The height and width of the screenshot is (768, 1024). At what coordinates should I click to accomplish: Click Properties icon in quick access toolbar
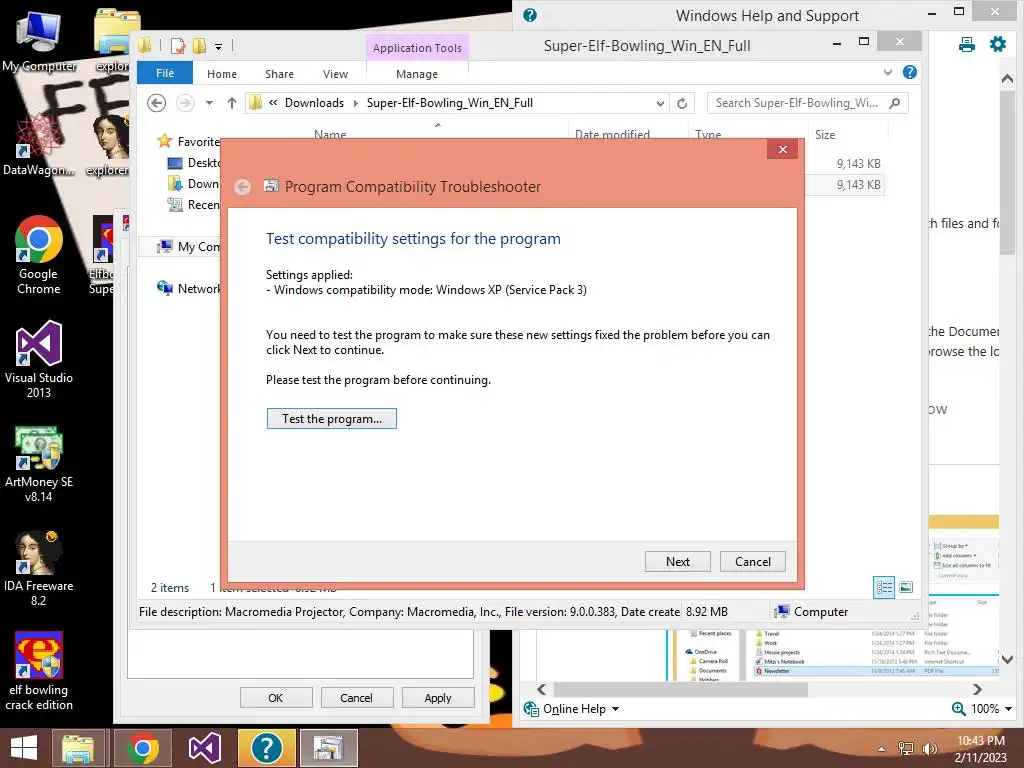pos(178,46)
